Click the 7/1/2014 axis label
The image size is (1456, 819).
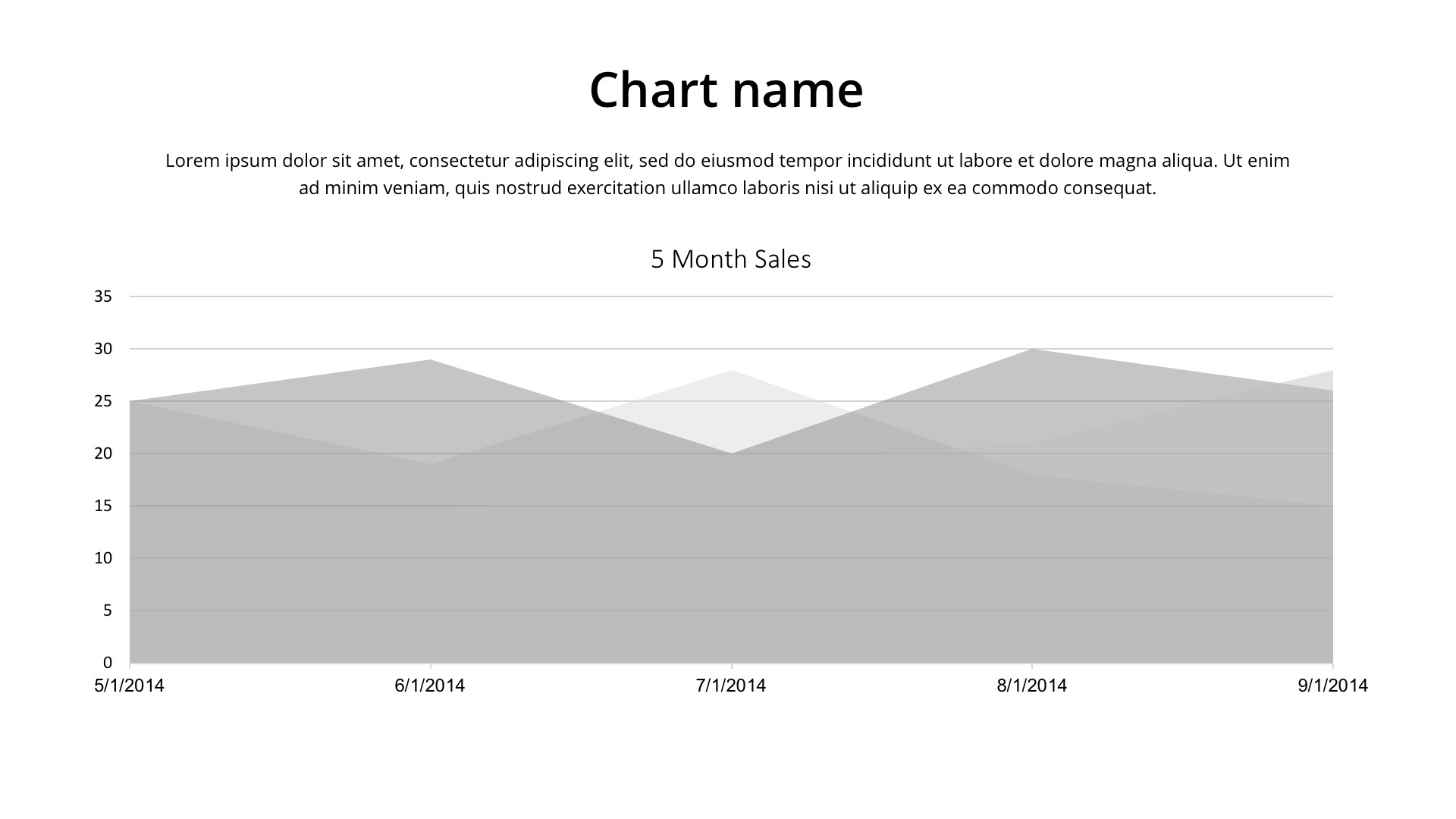pyautogui.click(x=730, y=686)
